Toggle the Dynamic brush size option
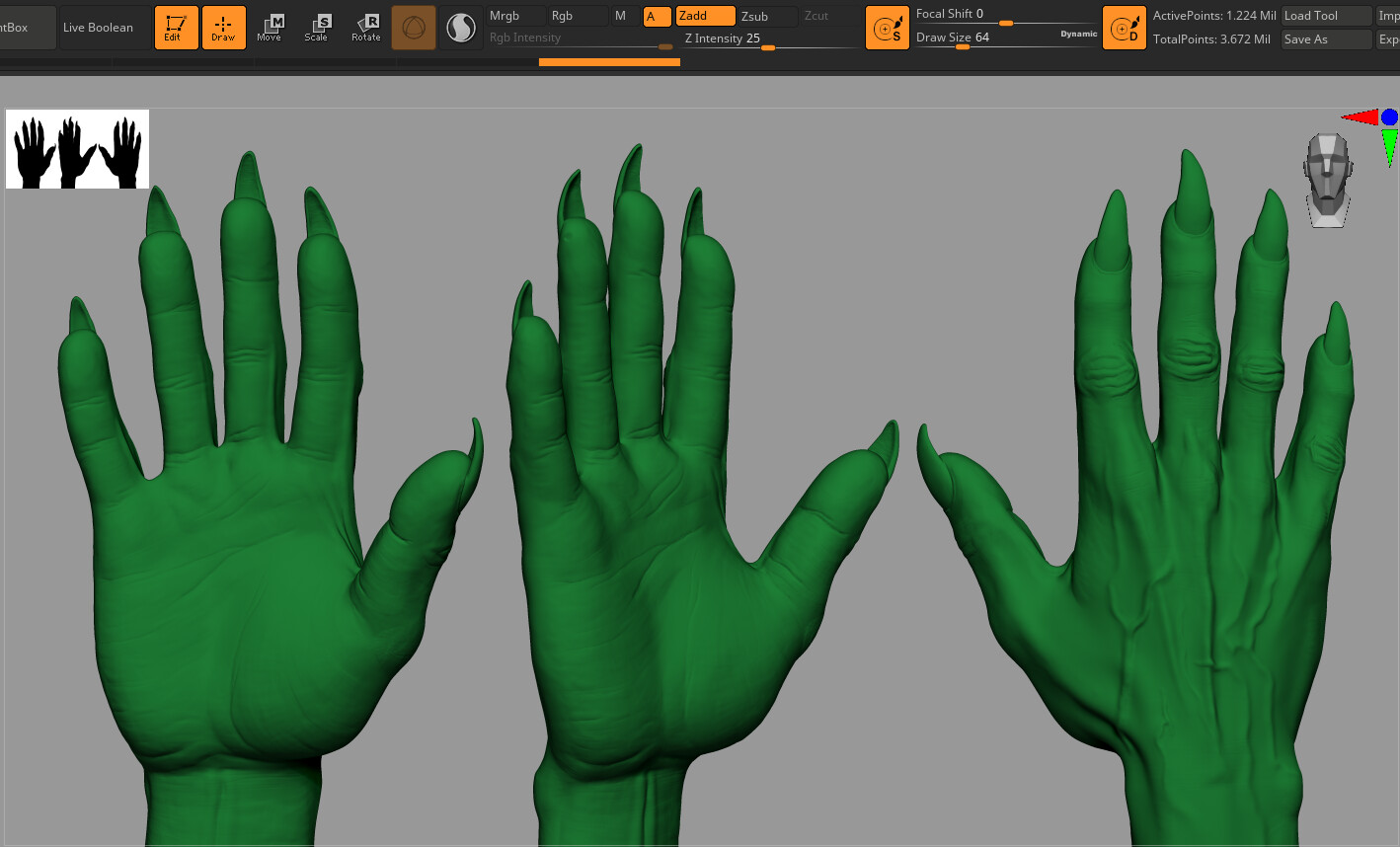1400x847 pixels. coord(1078,33)
